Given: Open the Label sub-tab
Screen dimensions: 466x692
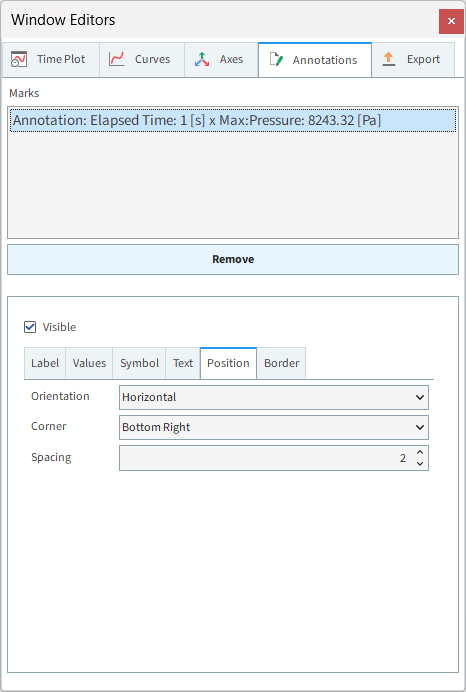Looking at the screenshot, I should (45, 363).
